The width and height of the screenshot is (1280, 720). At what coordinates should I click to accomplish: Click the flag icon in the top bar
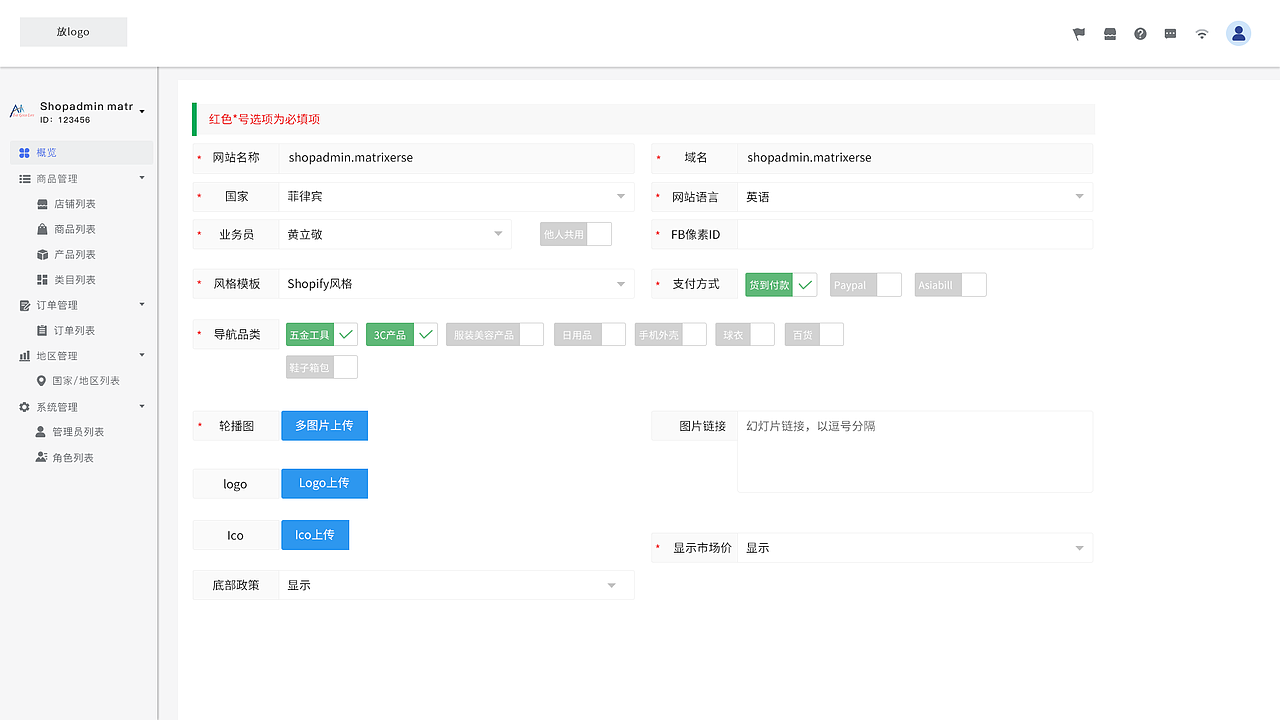coord(1079,33)
